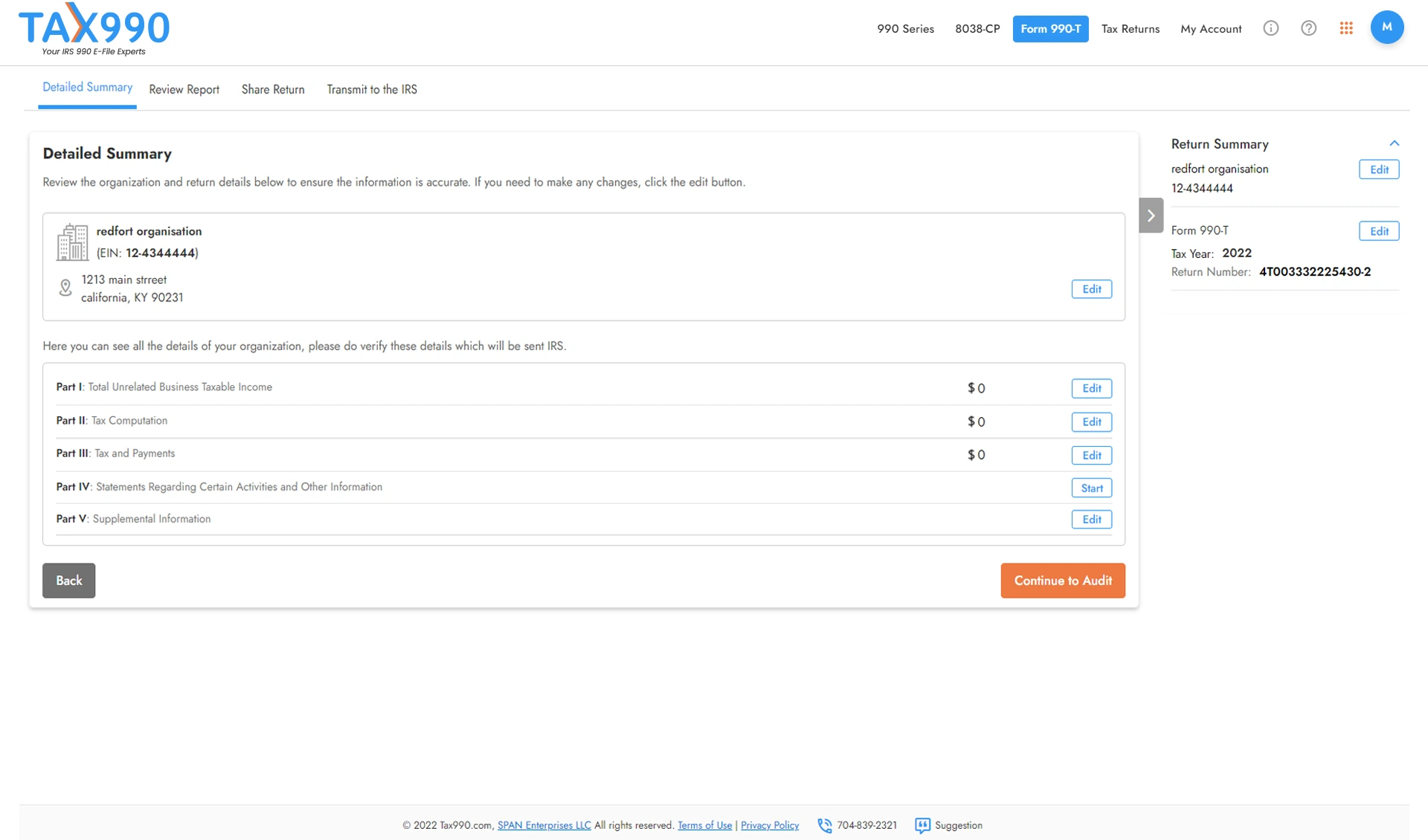The height and width of the screenshot is (840, 1428).
Task: Toggle the side panel arrow tab
Action: tap(1151, 216)
